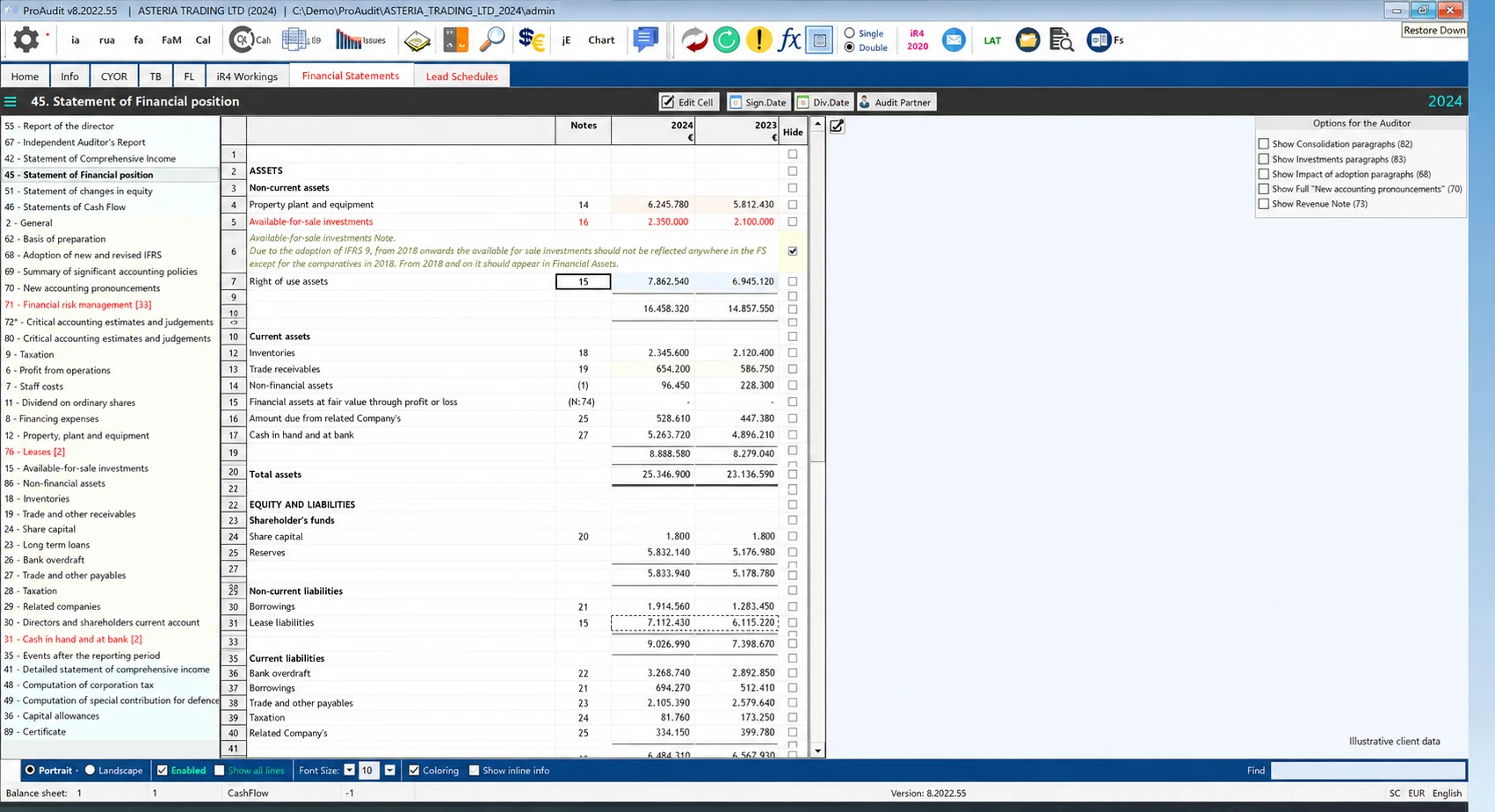Click the iR4 2020 toolbar item
This screenshot has width=1495, height=812.
click(x=917, y=40)
